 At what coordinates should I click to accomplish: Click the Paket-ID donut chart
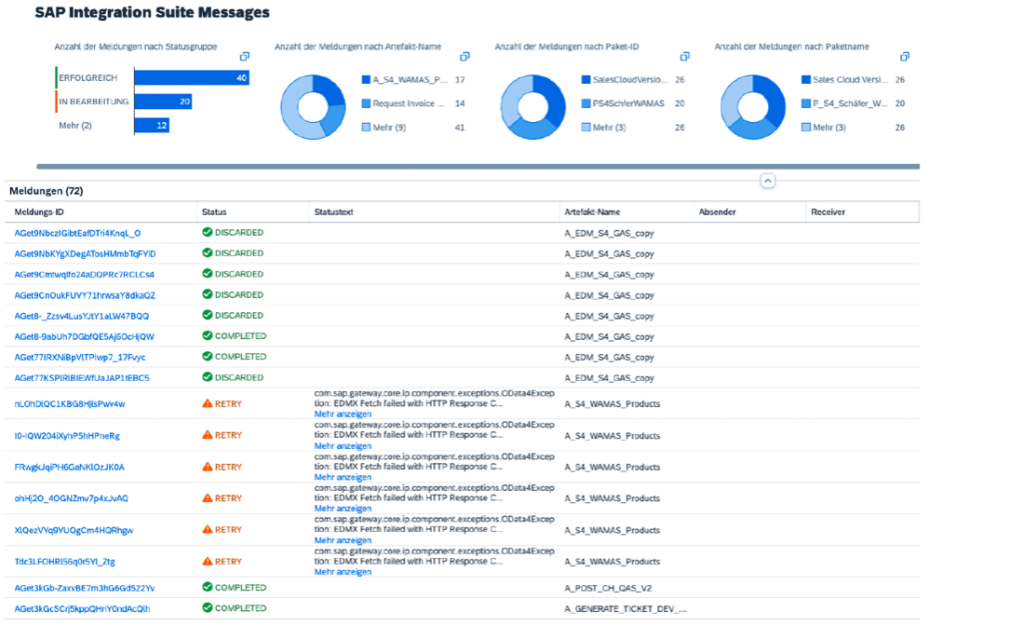533,107
